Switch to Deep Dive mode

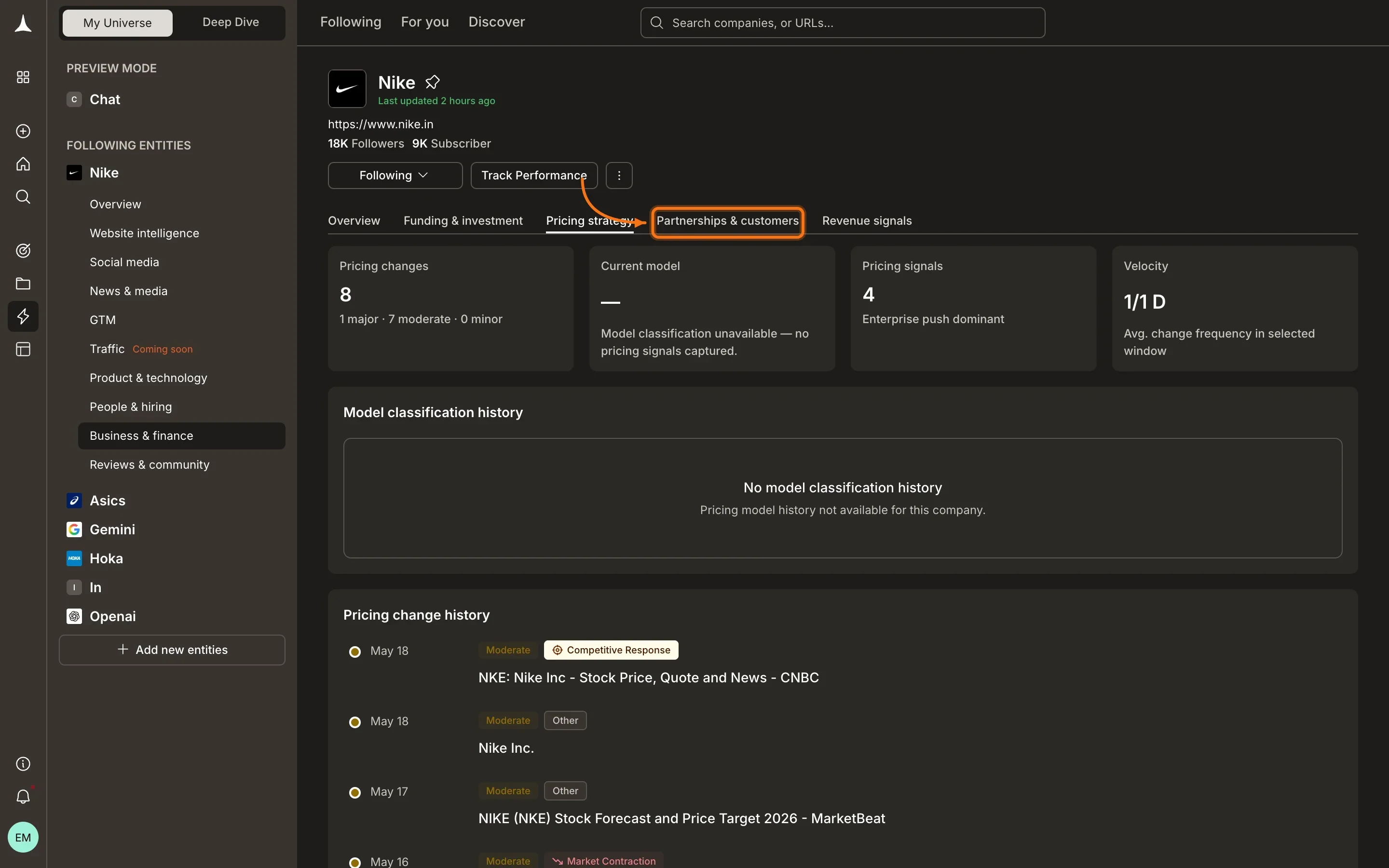[231, 22]
